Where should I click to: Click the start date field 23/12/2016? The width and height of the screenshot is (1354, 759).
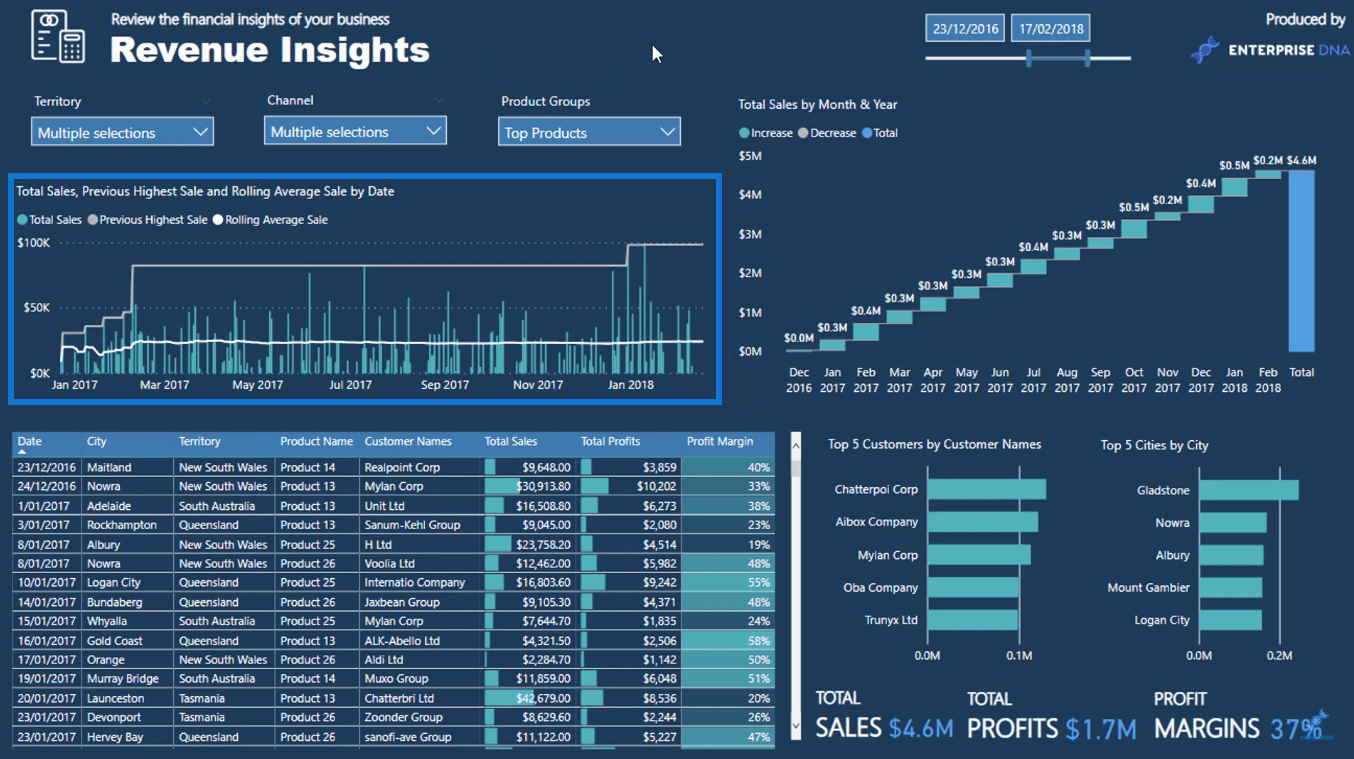[x=966, y=28]
